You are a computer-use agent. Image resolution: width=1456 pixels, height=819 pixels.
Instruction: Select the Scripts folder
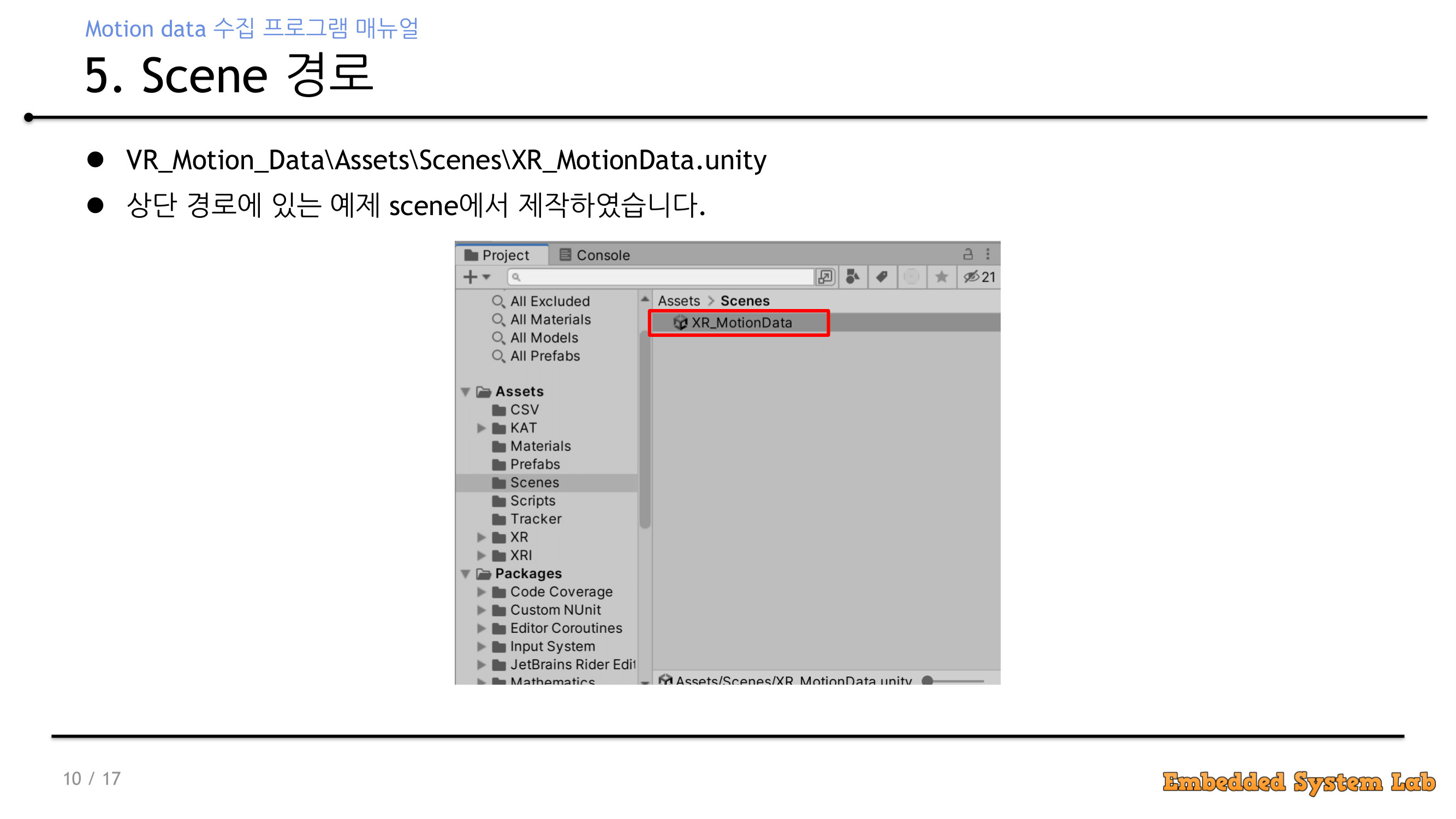[x=532, y=501]
